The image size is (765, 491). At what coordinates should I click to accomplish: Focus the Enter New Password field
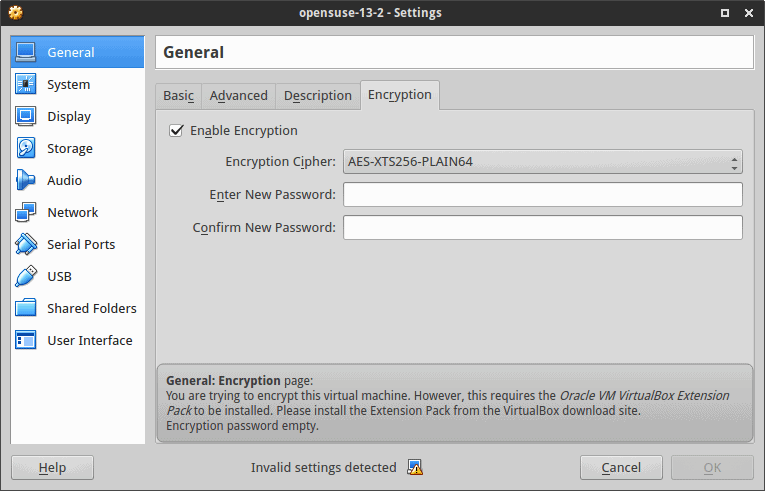click(543, 194)
